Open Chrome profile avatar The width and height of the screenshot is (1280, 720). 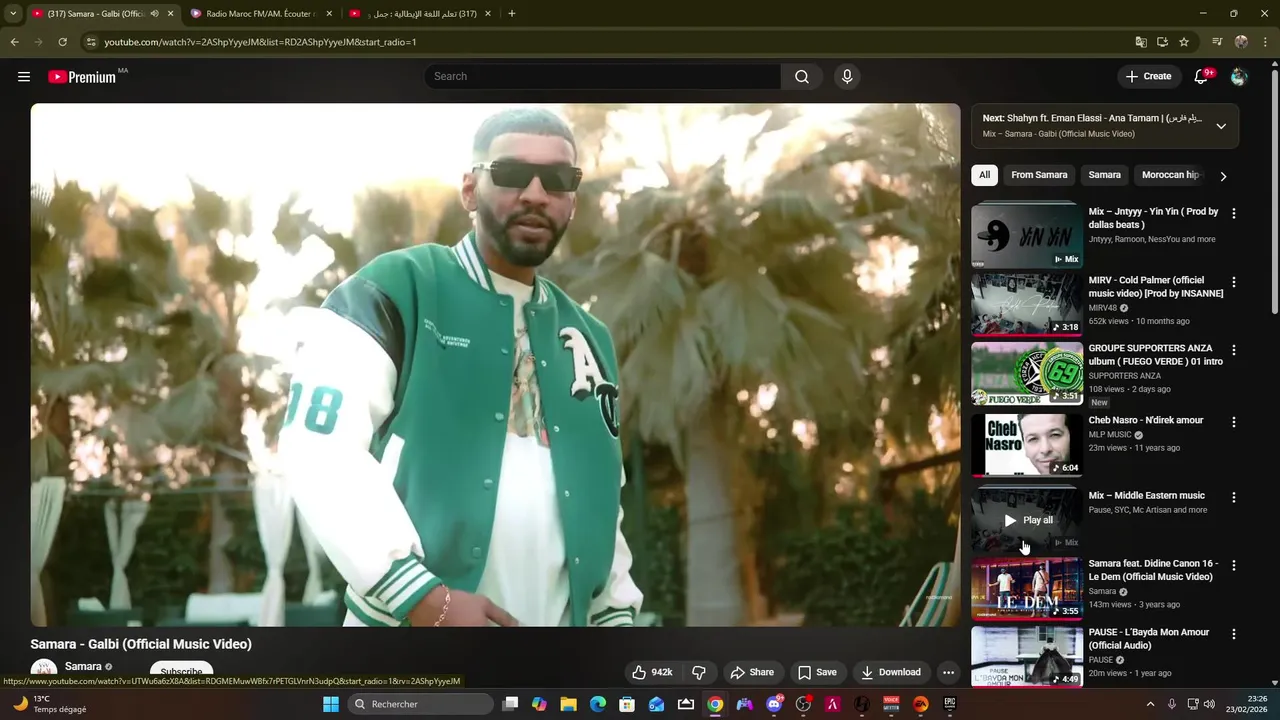pos(1241,42)
